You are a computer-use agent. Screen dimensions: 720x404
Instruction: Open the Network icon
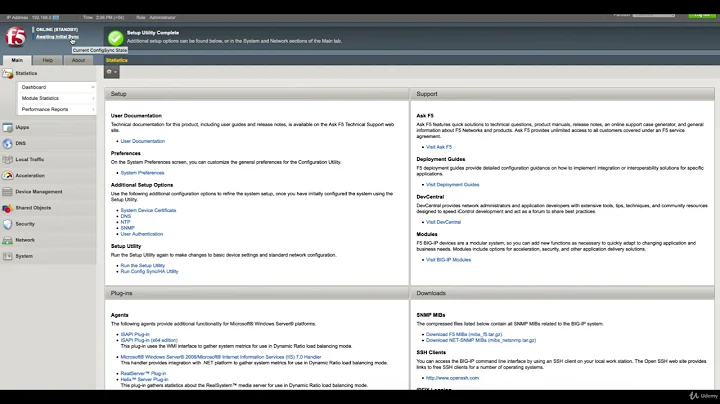pyautogui.click(x=7, y=240)
